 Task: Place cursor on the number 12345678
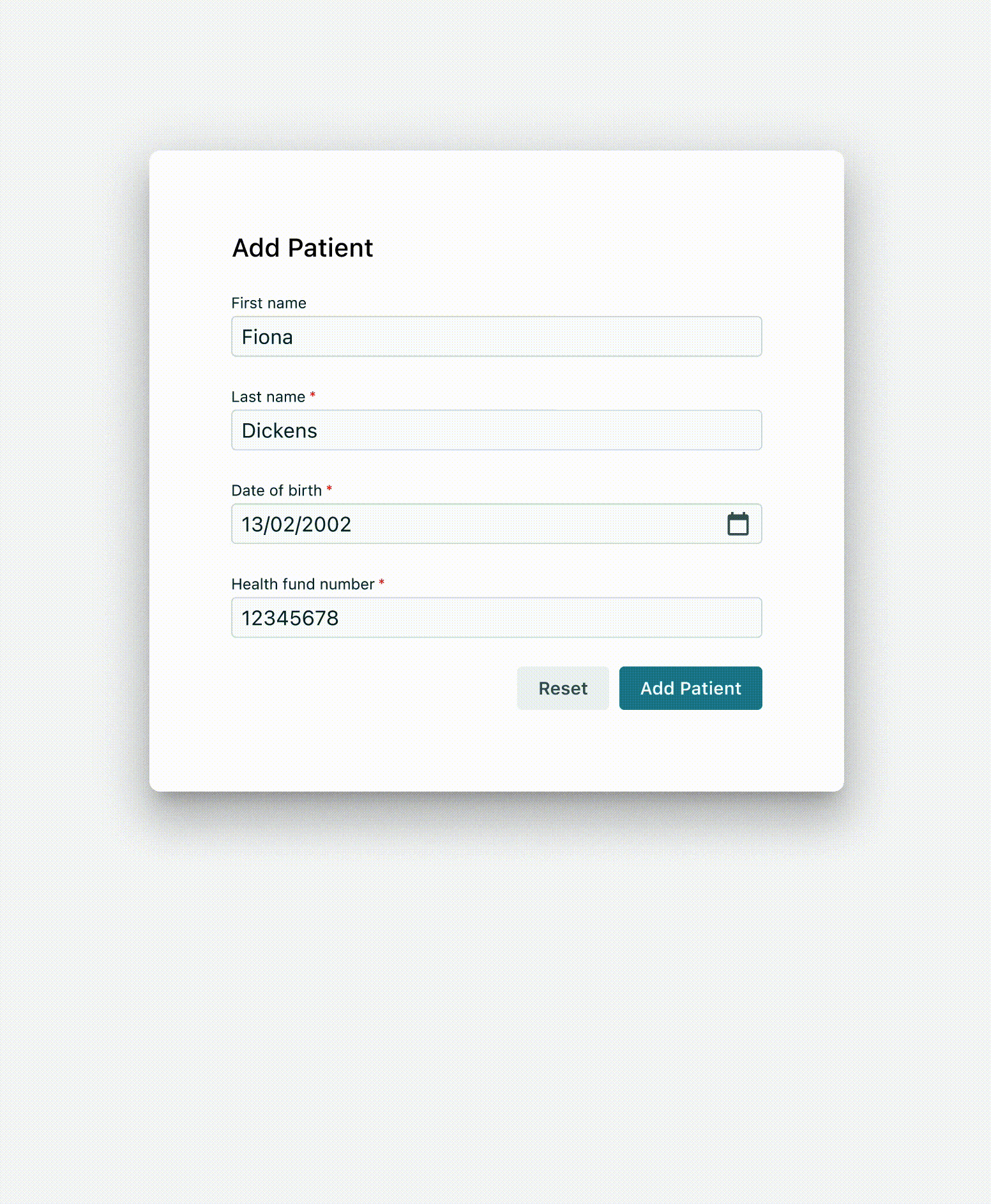pyautogui.click(x=290, y=618)
